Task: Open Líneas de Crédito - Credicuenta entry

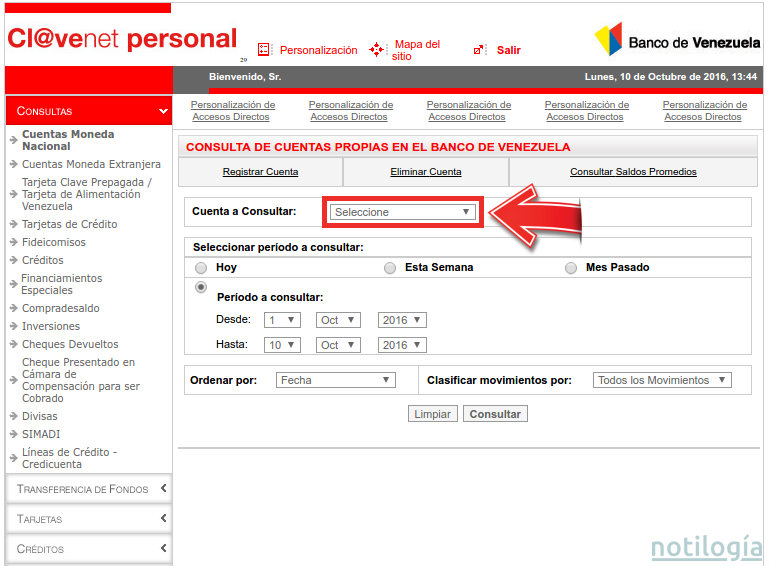Action: point(69,458)
